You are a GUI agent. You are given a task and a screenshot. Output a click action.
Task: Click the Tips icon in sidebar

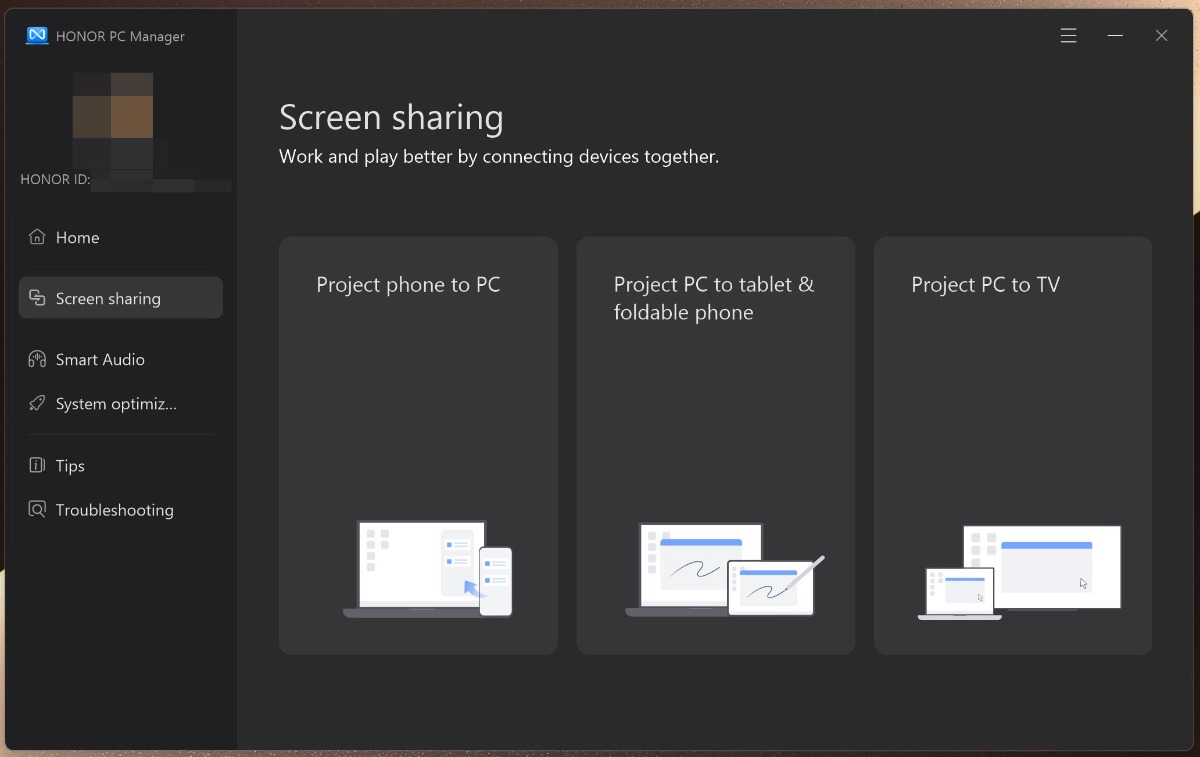(37, 465)
